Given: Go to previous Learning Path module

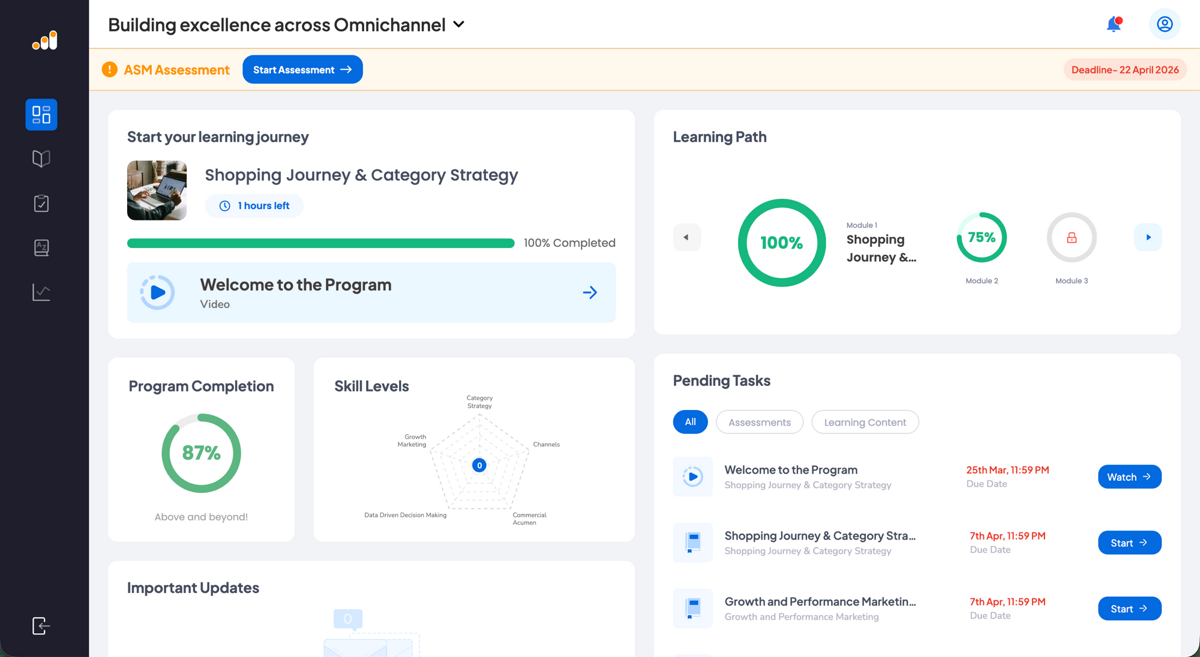Looking at the screenshot, I should click(x=686, y=238).
